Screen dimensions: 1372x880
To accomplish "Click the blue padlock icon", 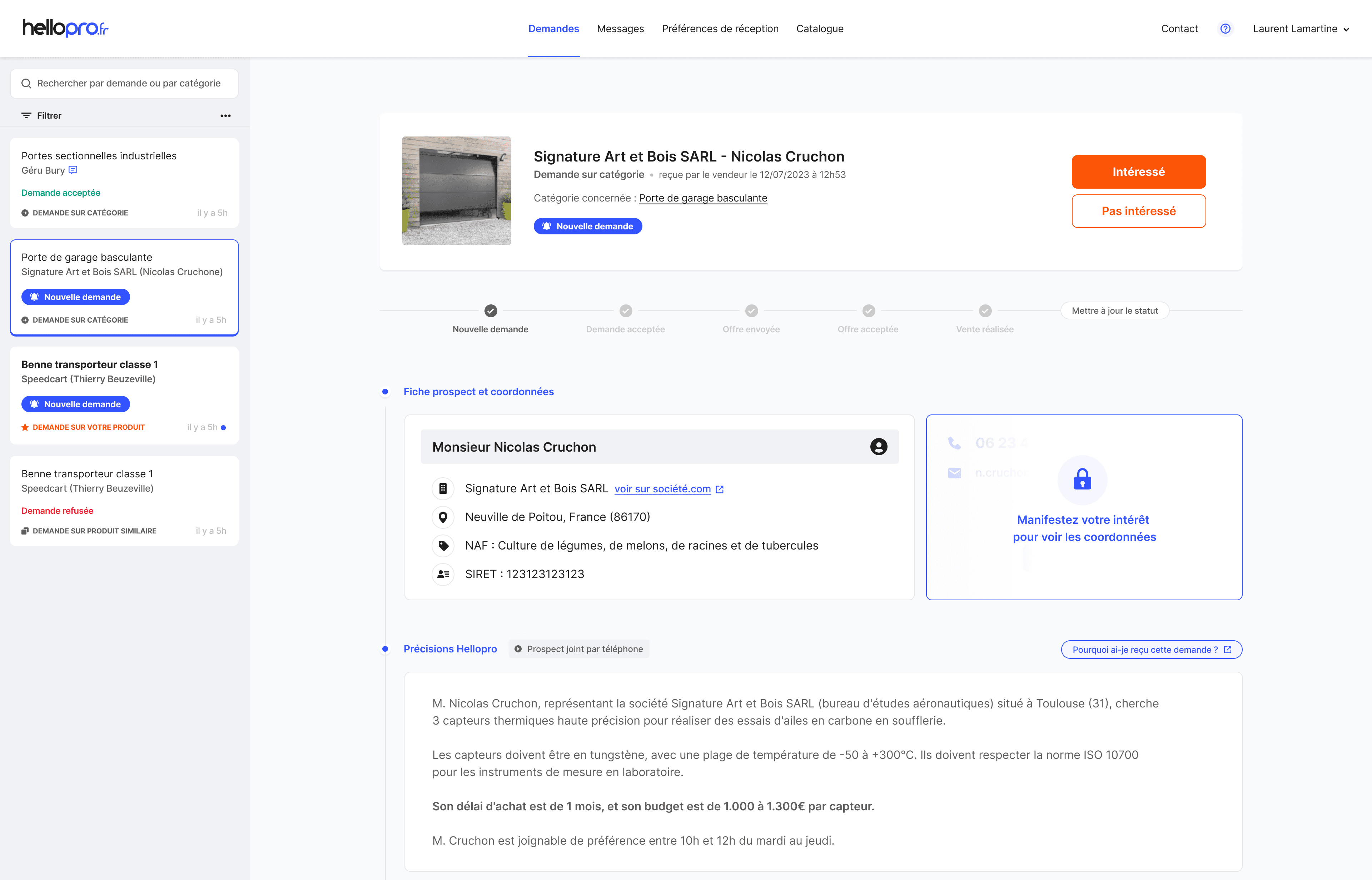I will point(1082,479).
